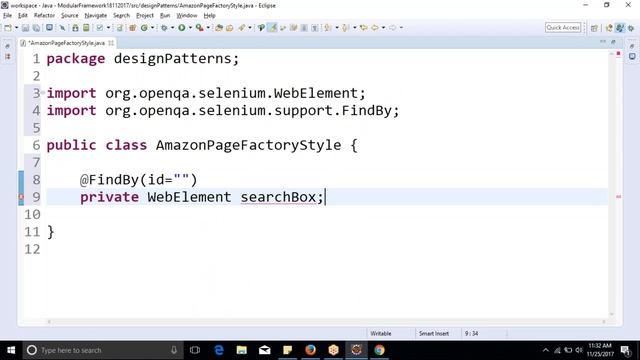Viewport: 640px width, 360px height.
Task: Expand the Run dropdown arrow
Action: tap(190, 28)
